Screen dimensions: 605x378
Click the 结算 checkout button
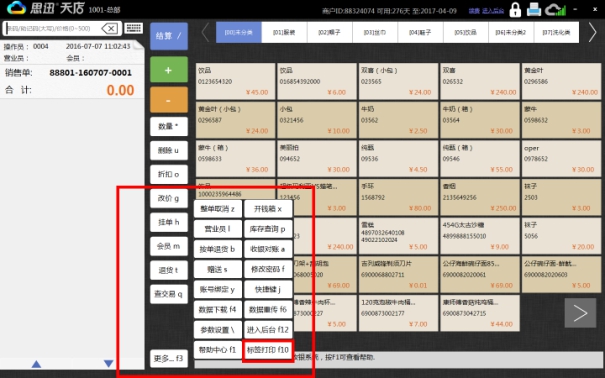tap(169, 36)
